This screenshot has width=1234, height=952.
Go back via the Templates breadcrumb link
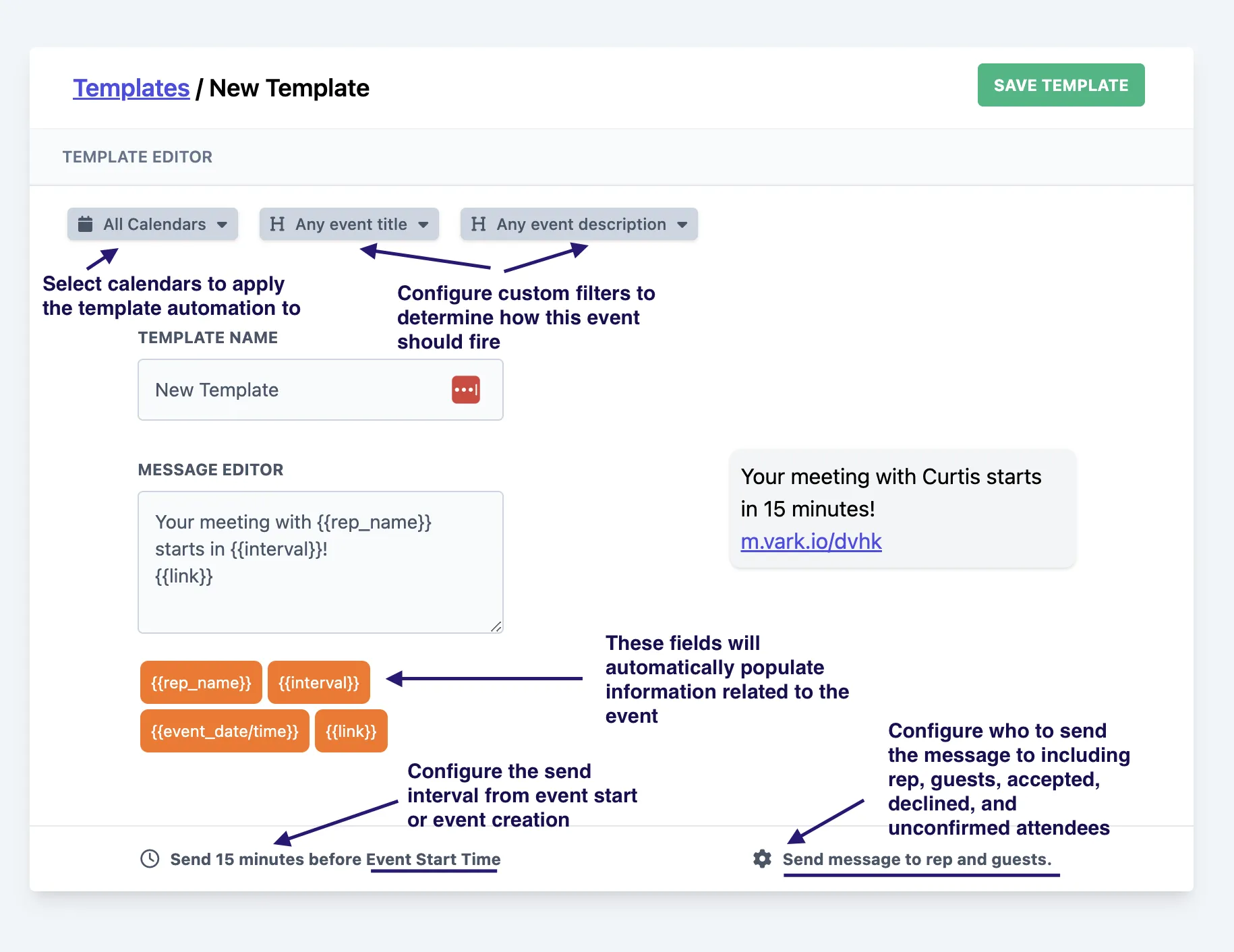131,88
